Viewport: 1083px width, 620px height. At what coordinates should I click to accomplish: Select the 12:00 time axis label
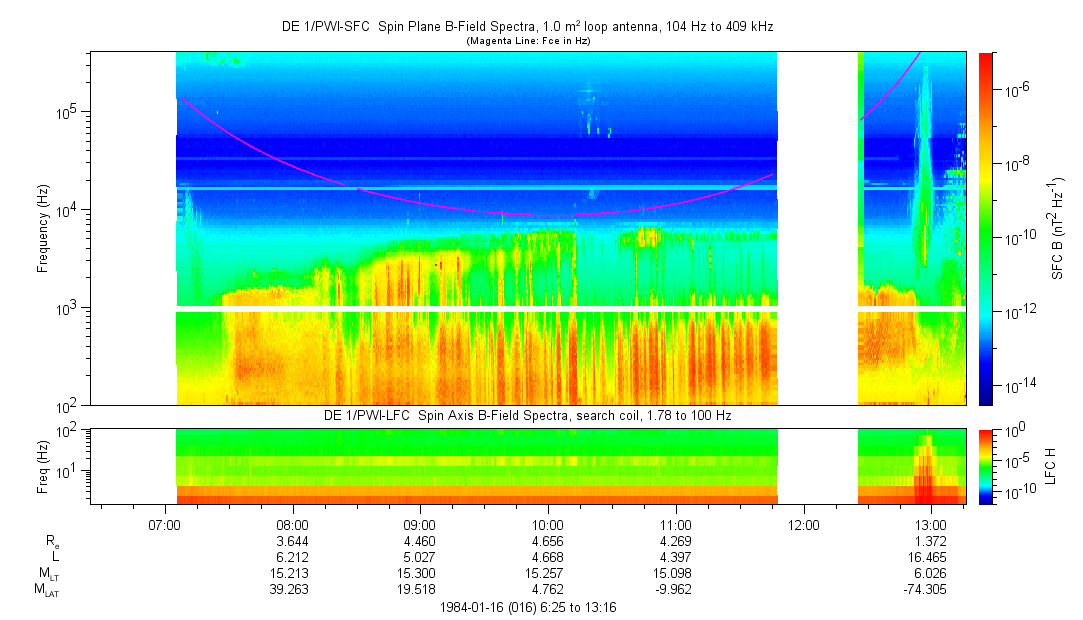803,525
